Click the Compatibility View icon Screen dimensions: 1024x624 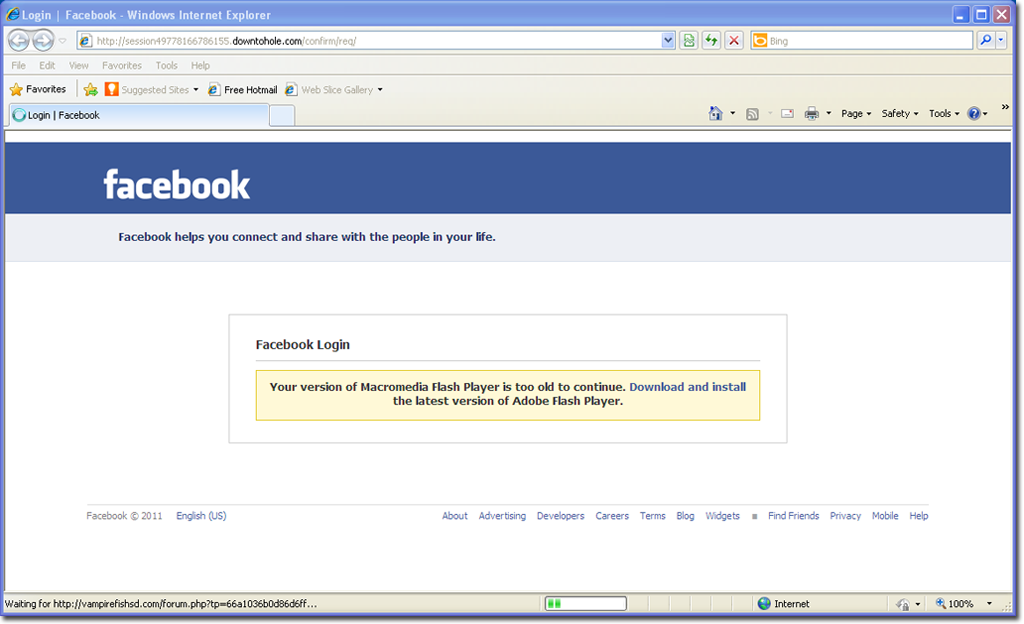pyautogui.click(x=688, y=40)
